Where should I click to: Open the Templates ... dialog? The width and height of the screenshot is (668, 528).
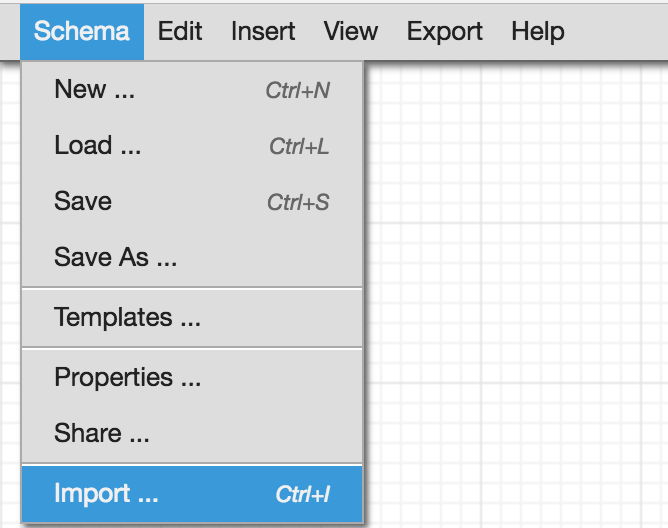[x=192, y=317]
